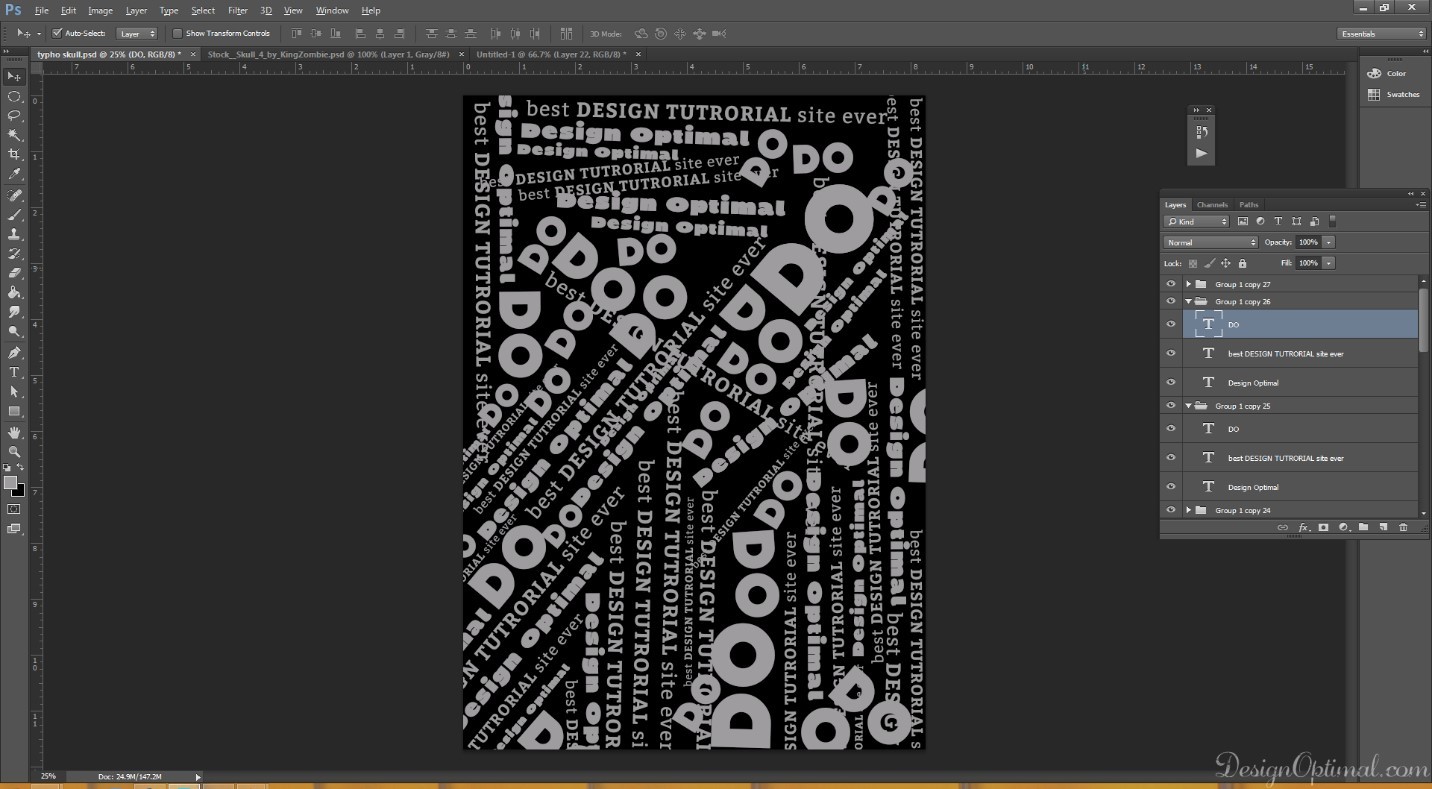This screenshot has height=789, width=1432.
Task: Collapse Group 1 copy 26 folder
Action: [x=1188, y=301]
